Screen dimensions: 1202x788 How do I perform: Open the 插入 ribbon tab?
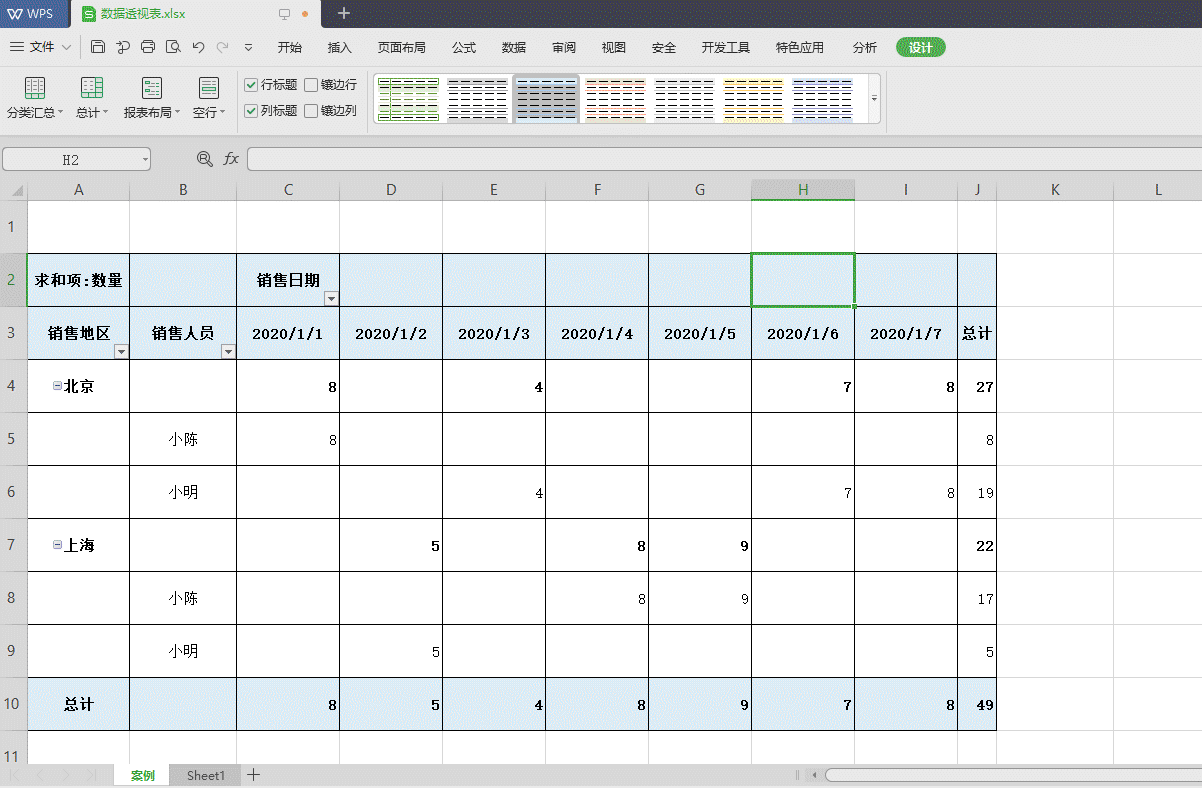(x=340, y=47)
